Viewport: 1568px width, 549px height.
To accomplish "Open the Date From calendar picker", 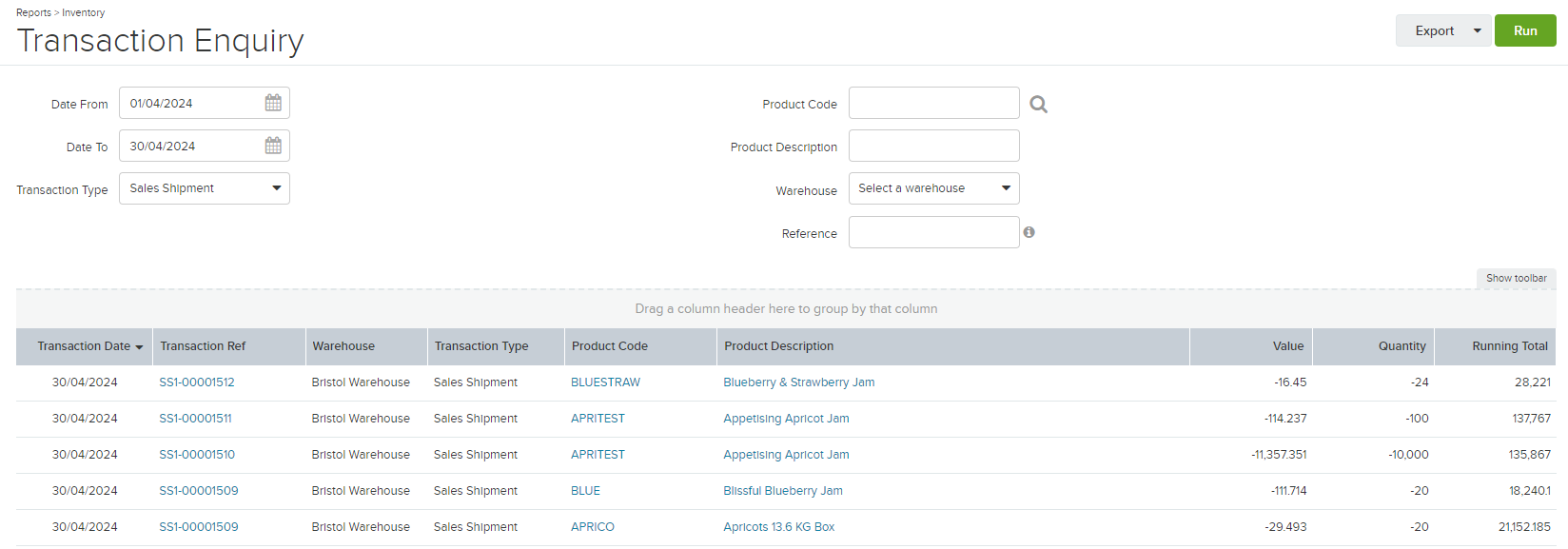I will (273, 103).
